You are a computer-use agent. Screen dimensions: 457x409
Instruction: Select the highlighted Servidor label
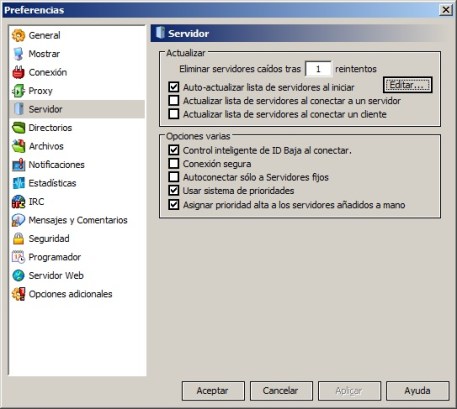pos(45,109)
